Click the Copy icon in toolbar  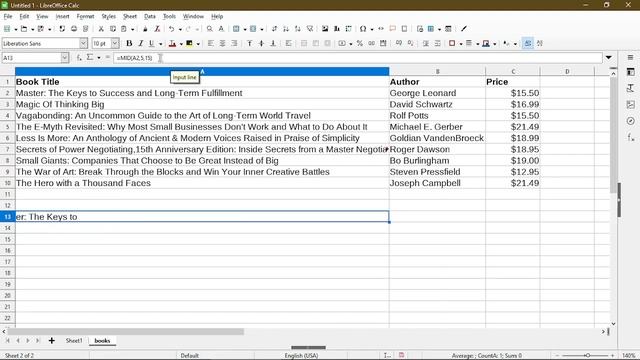[x=113, y=29]
